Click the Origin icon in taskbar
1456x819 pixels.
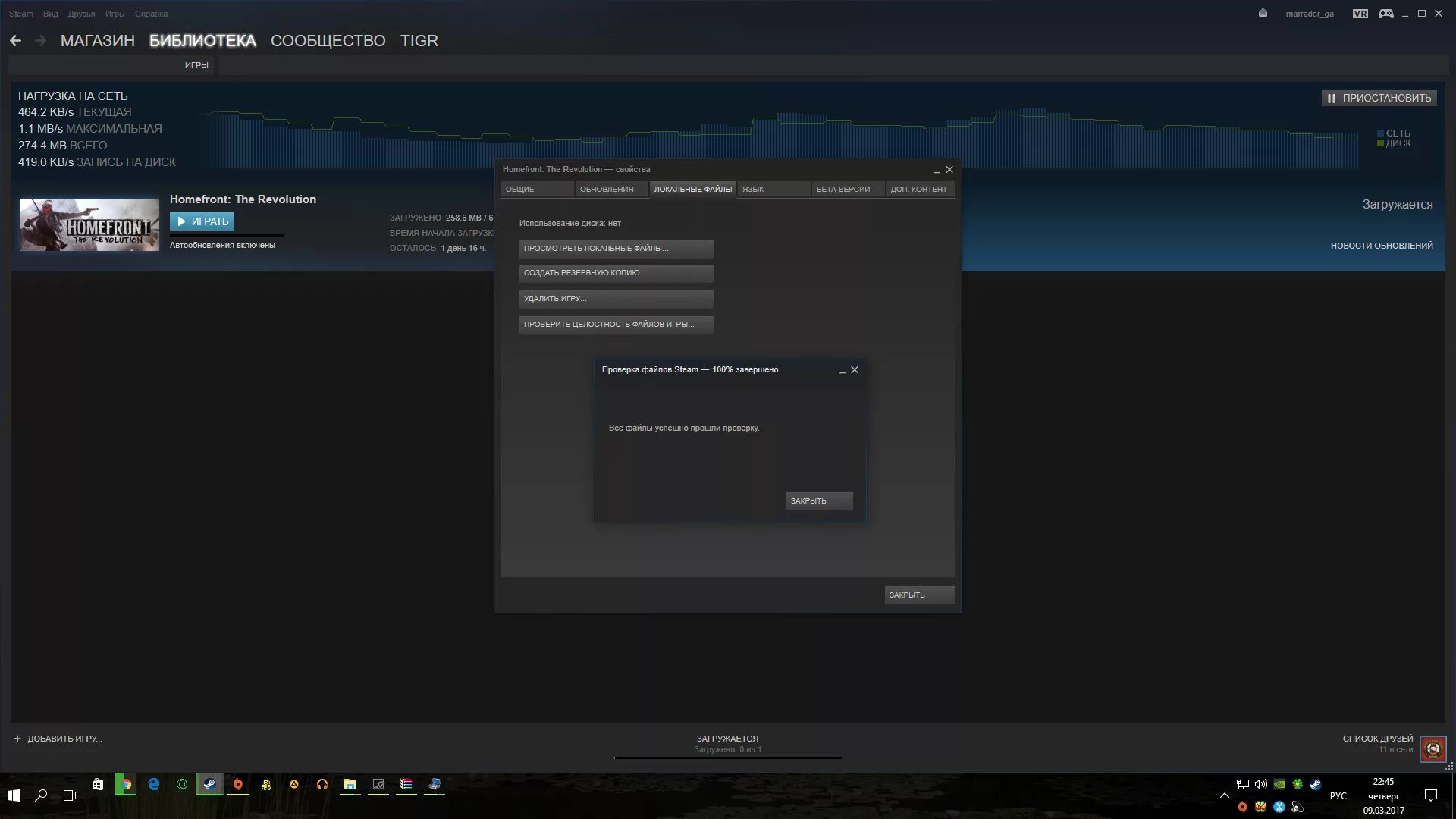pyautogui.click(x=237, y=785)
